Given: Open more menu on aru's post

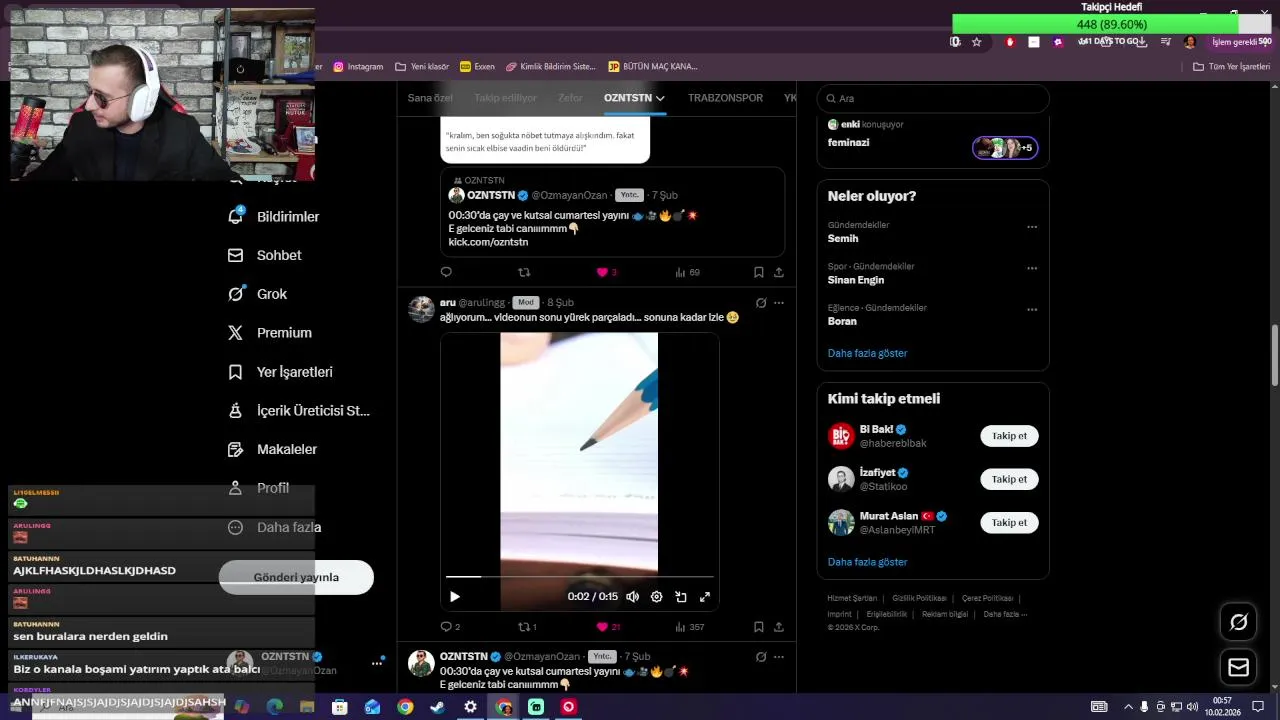Looking at the screenshot, I should click(x=778, y=303).
